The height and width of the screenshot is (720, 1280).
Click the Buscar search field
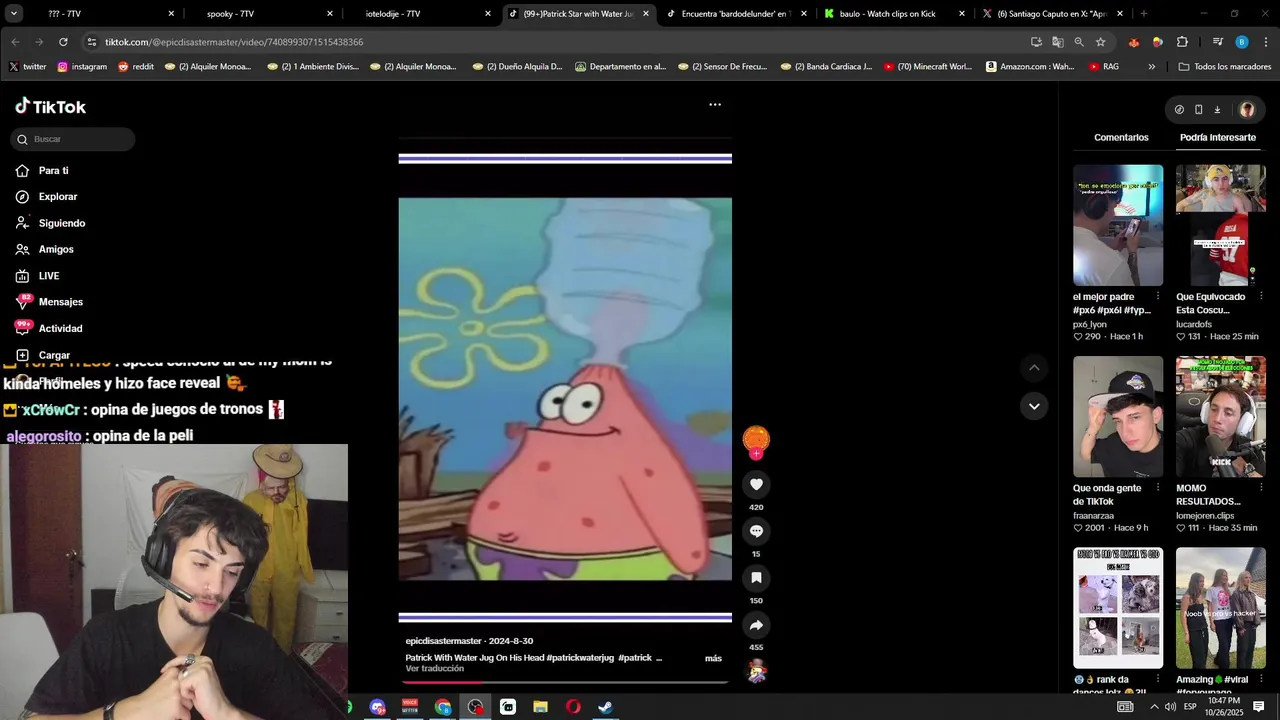click(73, 139)
